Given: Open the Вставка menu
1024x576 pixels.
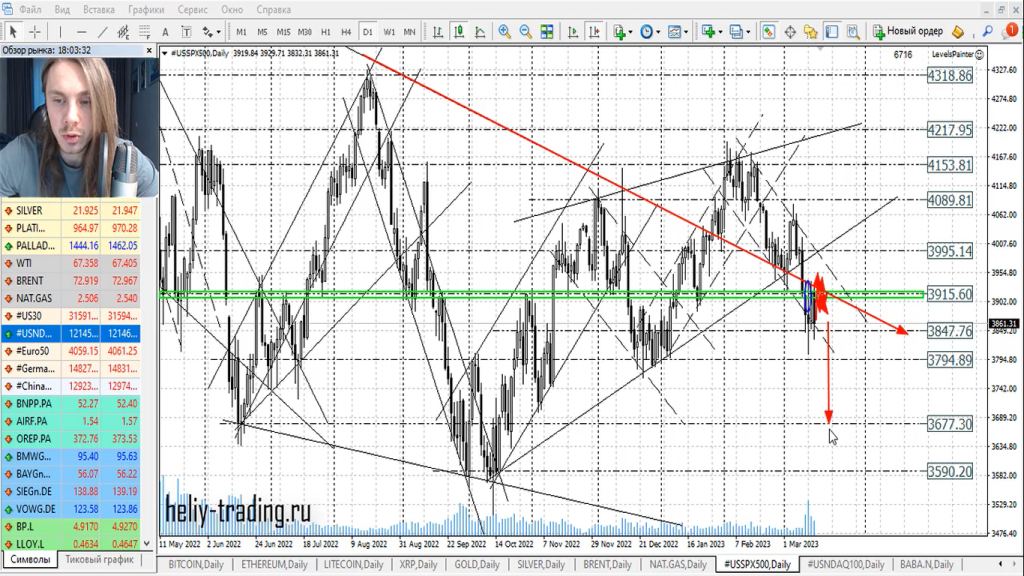Looking at the screenshot, I should [99, 9].
